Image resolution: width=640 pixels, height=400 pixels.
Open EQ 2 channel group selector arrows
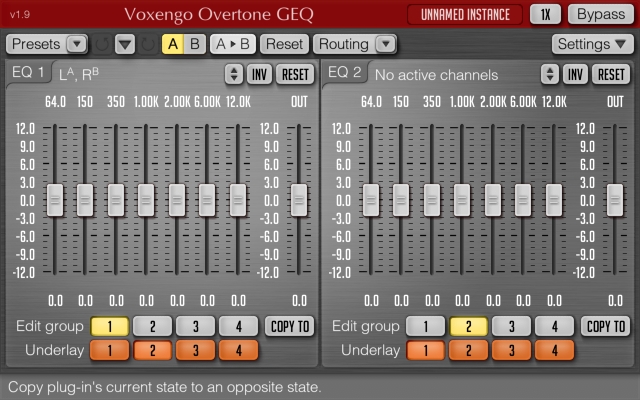550,74
